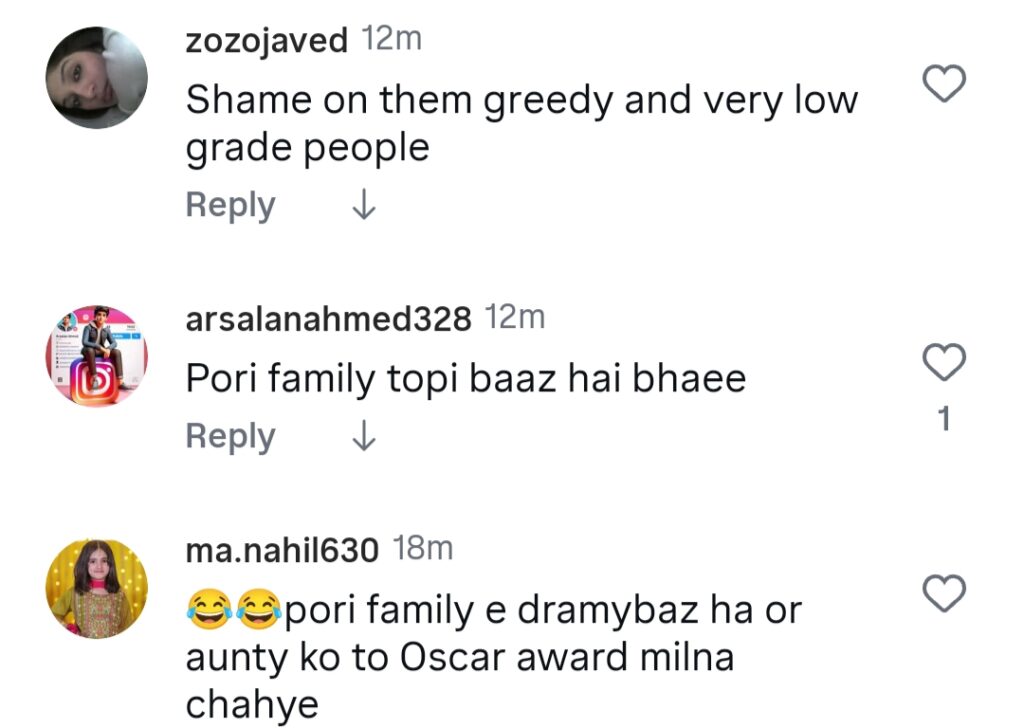Image resolution: width=1024 pixels, height=728 pixels.
Task: Open zozojaved's profile picture
Action: pyautogui.click(x=98, y=78)
